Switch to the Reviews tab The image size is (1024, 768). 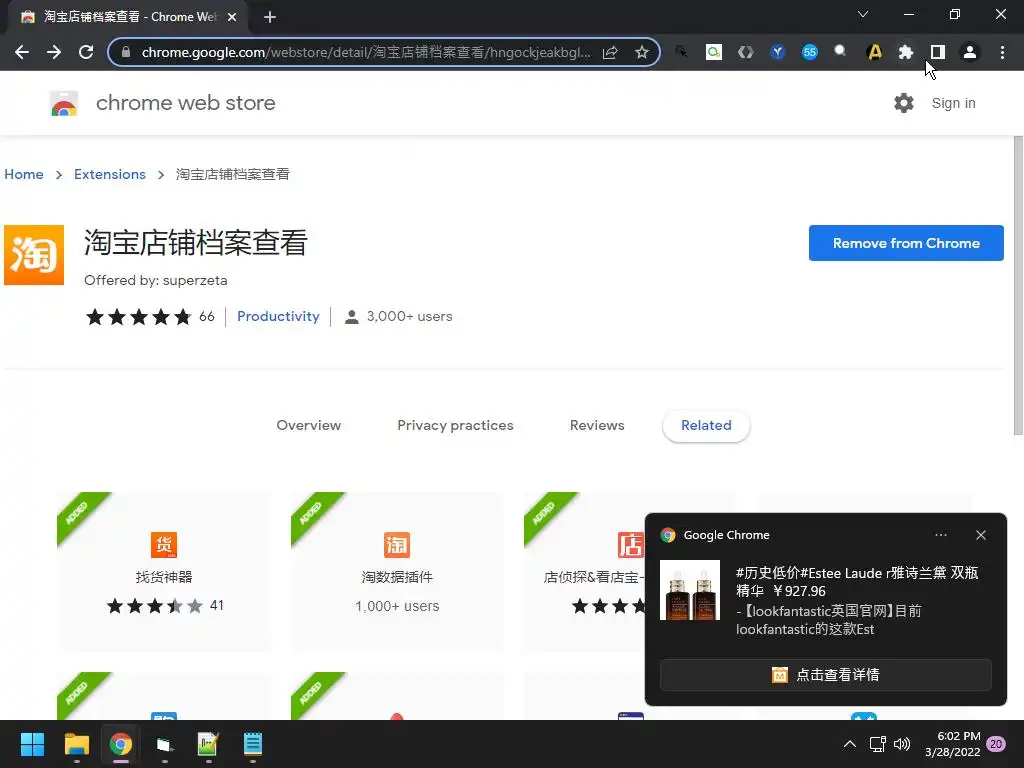(x=597, y=425)
